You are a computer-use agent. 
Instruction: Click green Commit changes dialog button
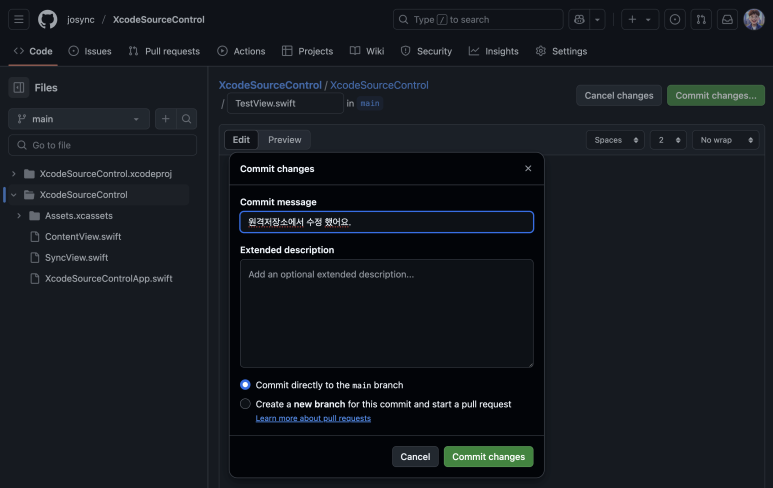[489, 456]
